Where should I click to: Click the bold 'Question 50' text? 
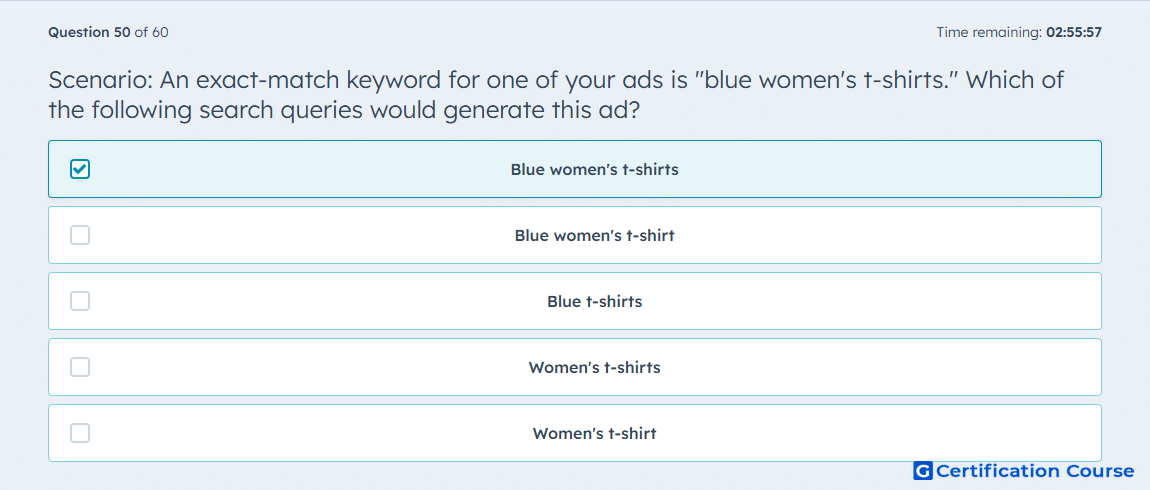[x=89, y=32]
